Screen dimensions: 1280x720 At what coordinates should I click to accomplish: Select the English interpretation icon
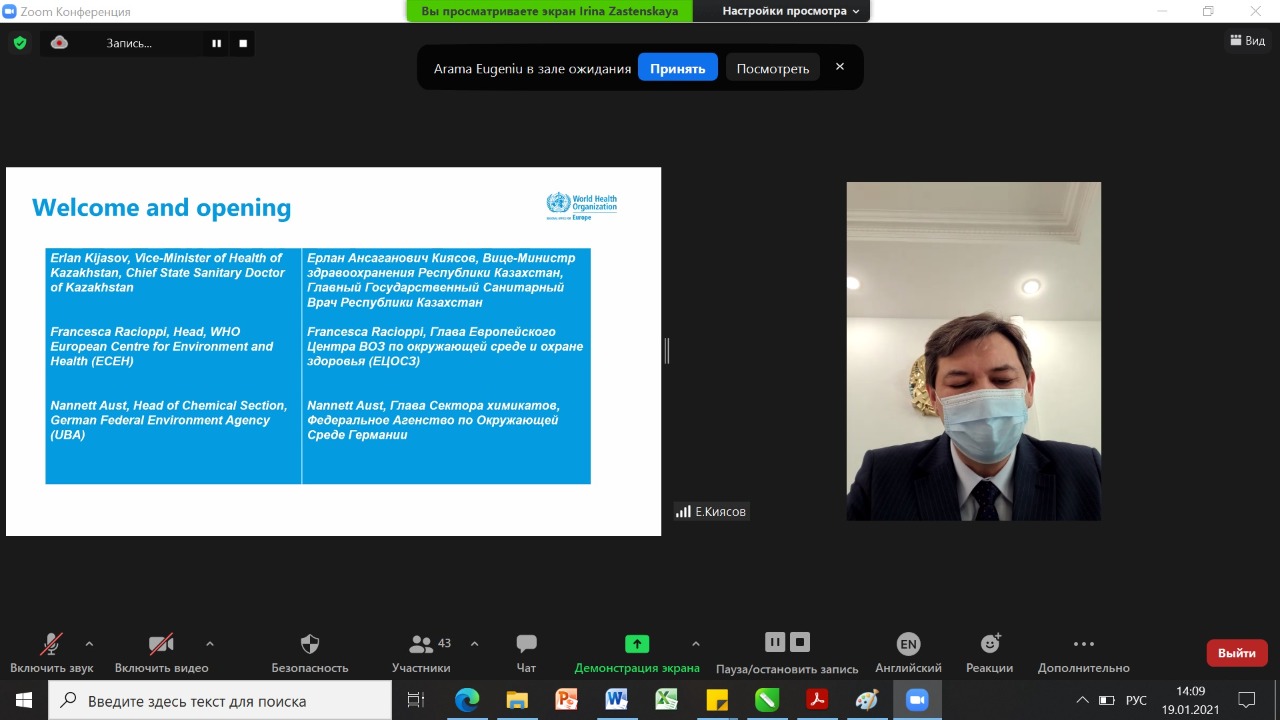point(907,644)
